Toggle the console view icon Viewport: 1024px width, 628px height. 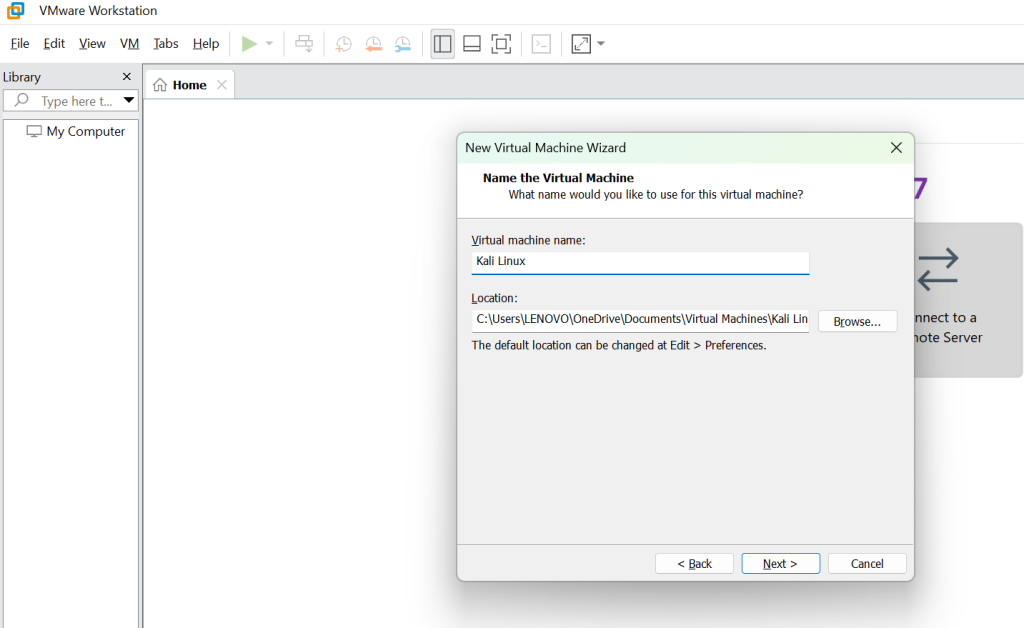[x=541, y=44]
